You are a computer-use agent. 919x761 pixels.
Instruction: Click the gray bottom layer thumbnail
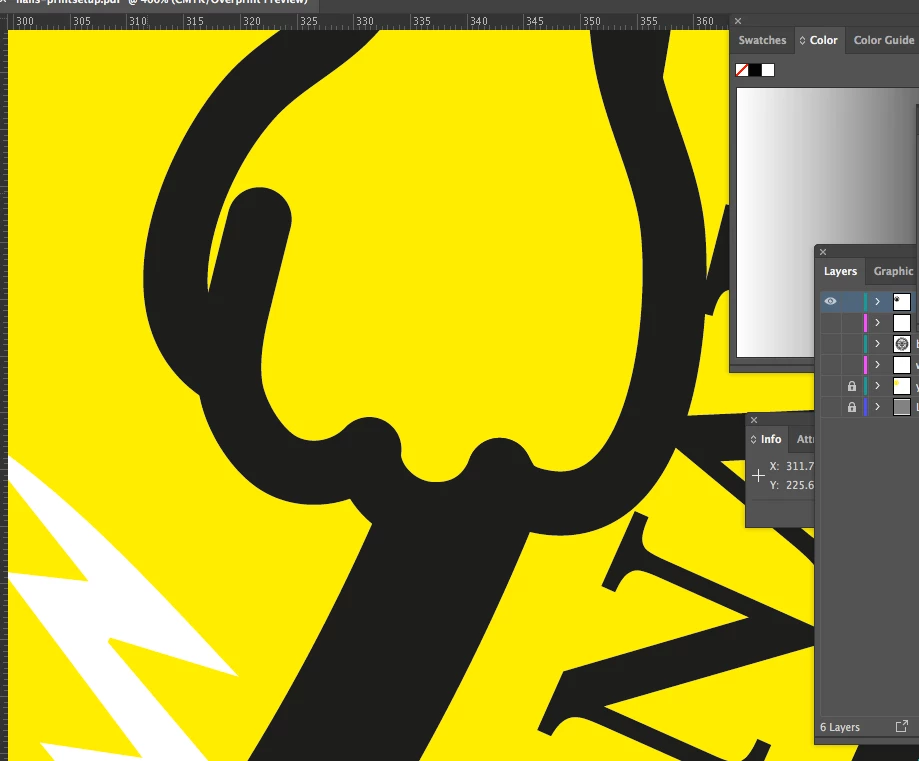[x=901, y=407]
